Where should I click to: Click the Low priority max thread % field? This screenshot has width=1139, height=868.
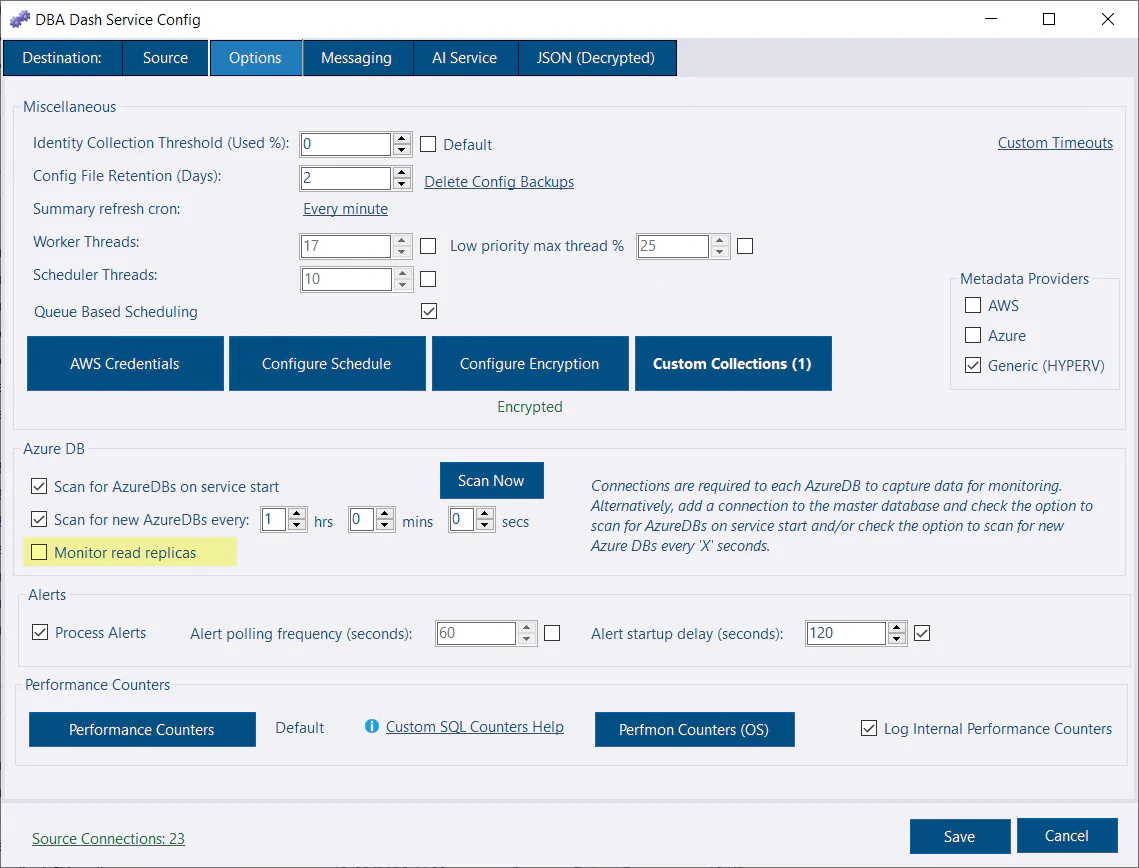pos(673,246)
